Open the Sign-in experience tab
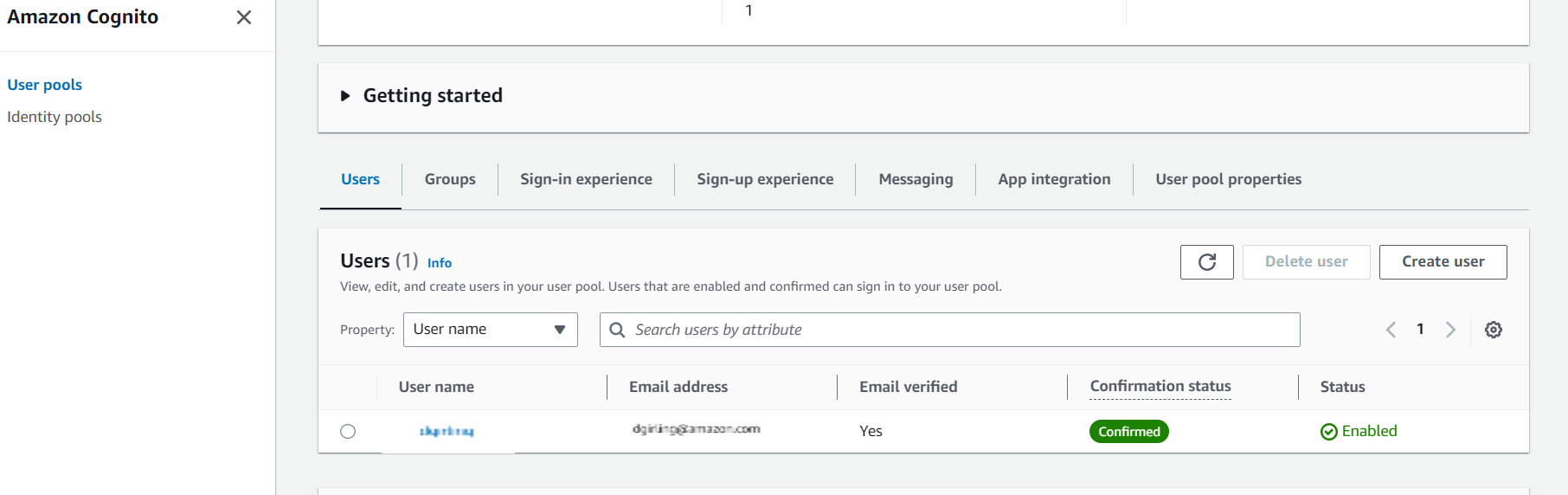Screen dimensions: 1568x495 [x=586, y=179]
